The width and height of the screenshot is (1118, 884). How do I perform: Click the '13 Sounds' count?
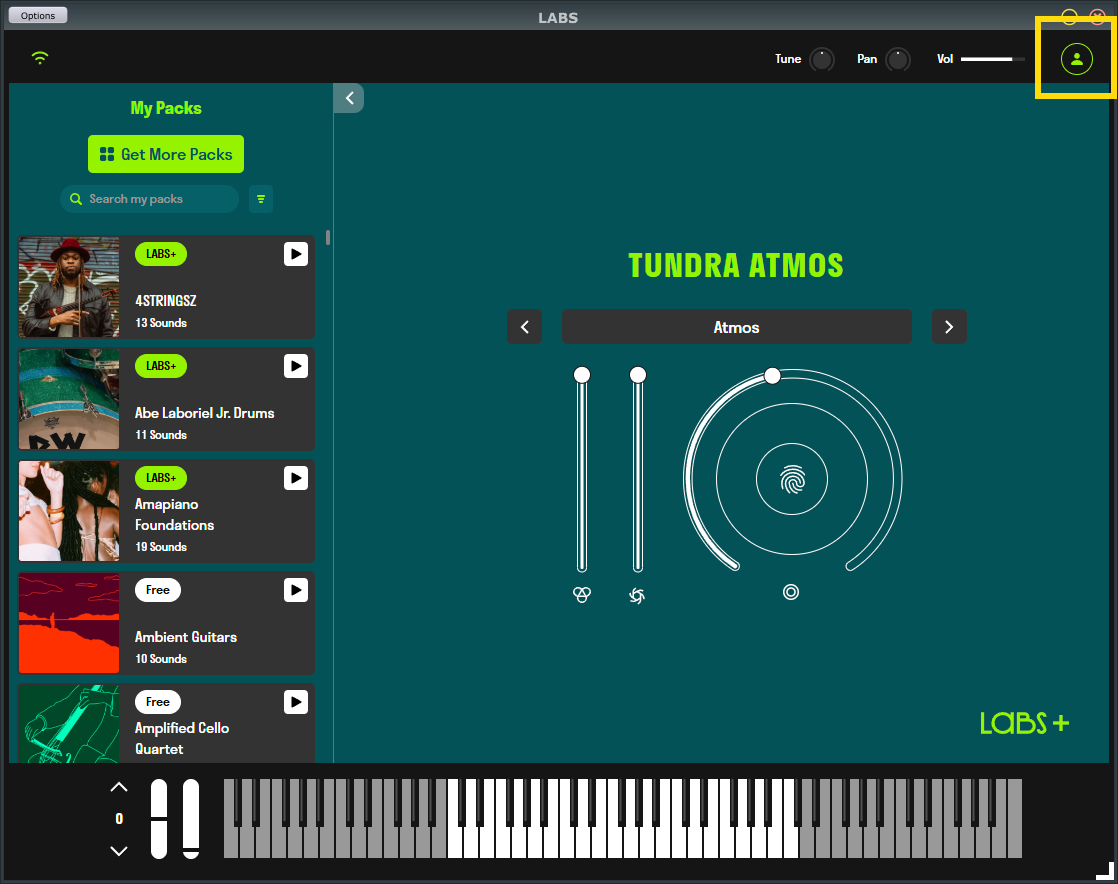[x=161, y=323]
